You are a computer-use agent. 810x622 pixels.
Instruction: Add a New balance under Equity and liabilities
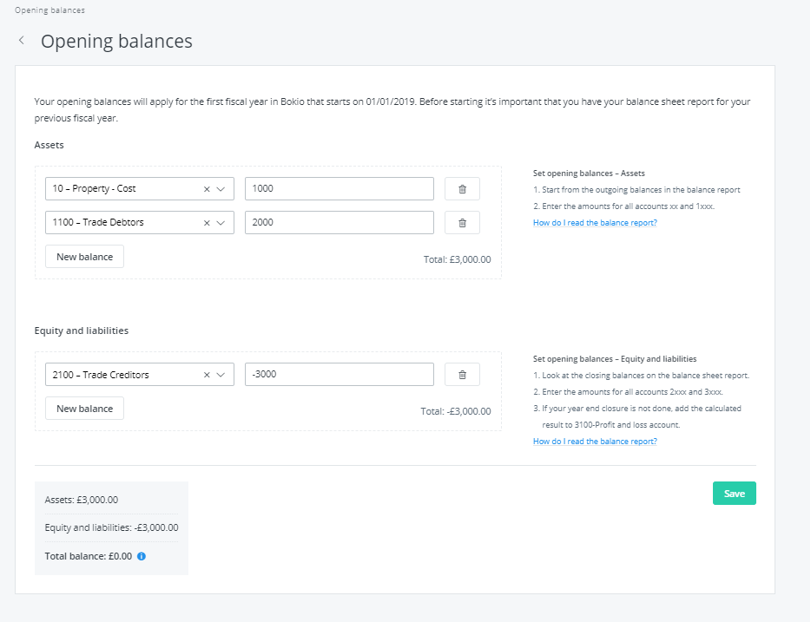point(84,408)
